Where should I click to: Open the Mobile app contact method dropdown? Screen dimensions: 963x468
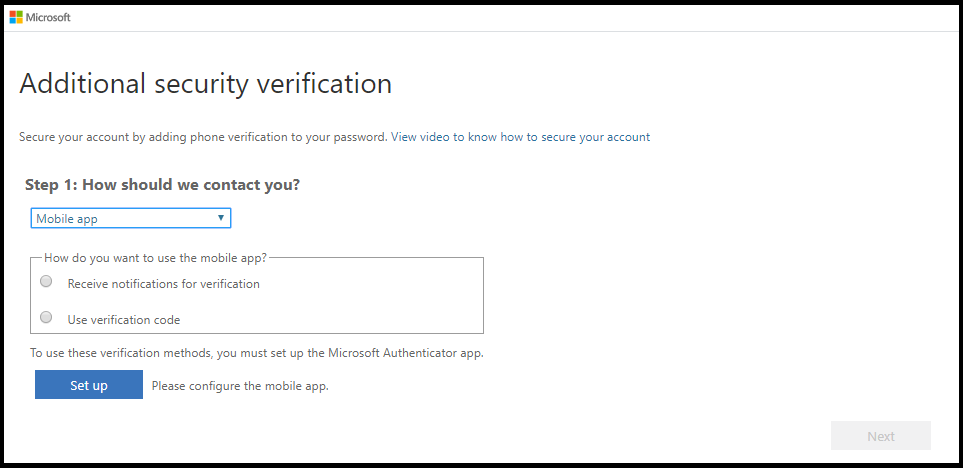pyautogui.click(x=131, y=218)
